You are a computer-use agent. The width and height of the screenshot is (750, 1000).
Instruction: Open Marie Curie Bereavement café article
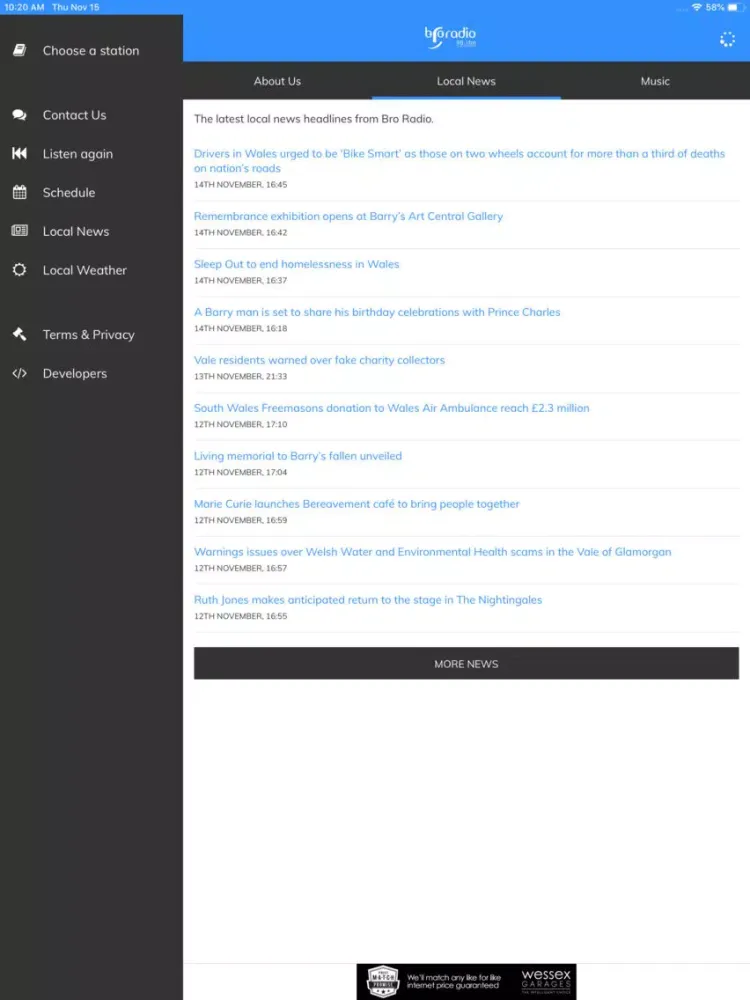357,504
